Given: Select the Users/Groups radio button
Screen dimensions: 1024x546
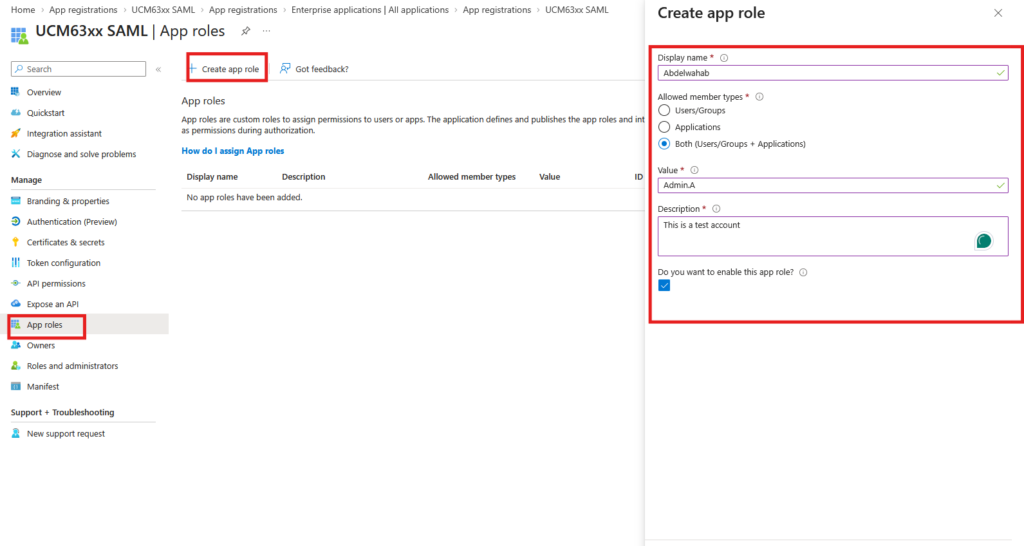Looking at the screenshot, I should coord(664,110).
